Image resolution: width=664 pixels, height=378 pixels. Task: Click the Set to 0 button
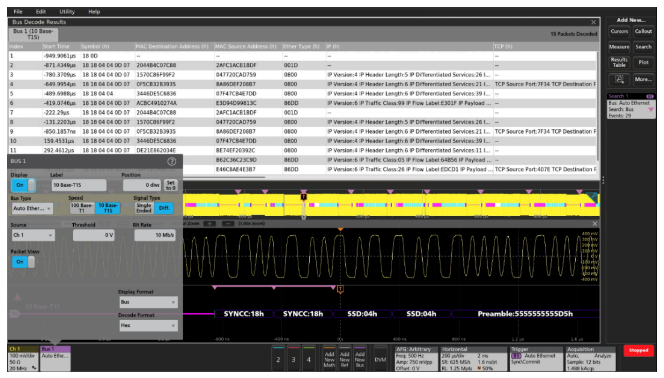[170, 185]
